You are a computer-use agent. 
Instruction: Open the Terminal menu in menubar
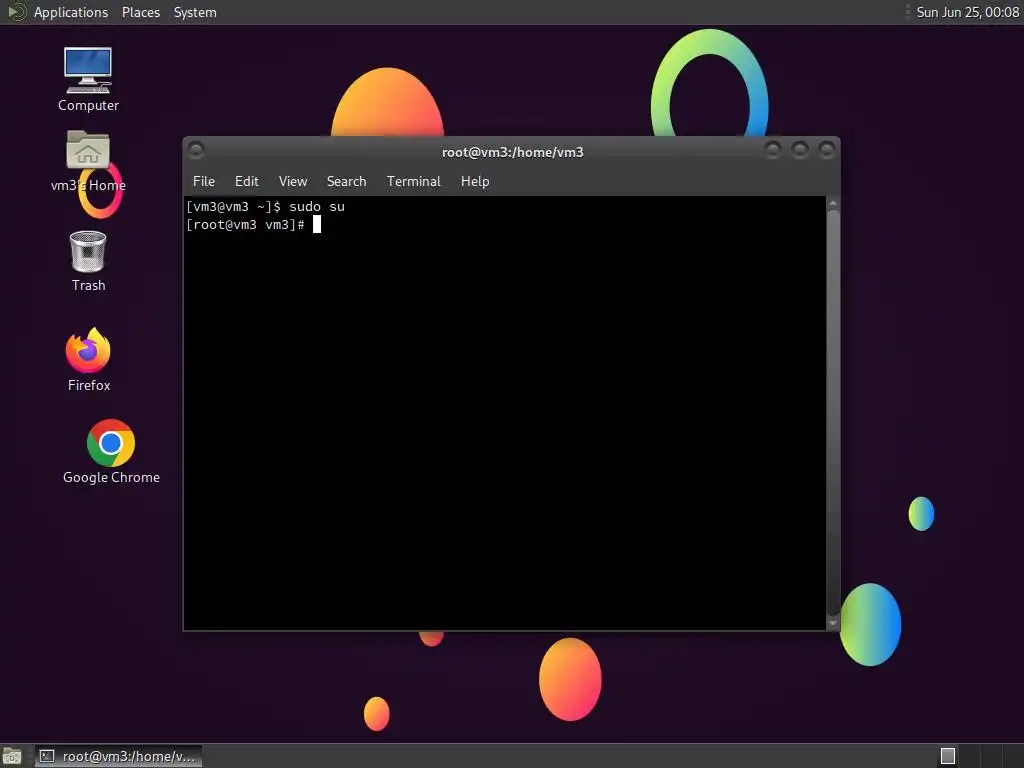(x=413, y=182)
